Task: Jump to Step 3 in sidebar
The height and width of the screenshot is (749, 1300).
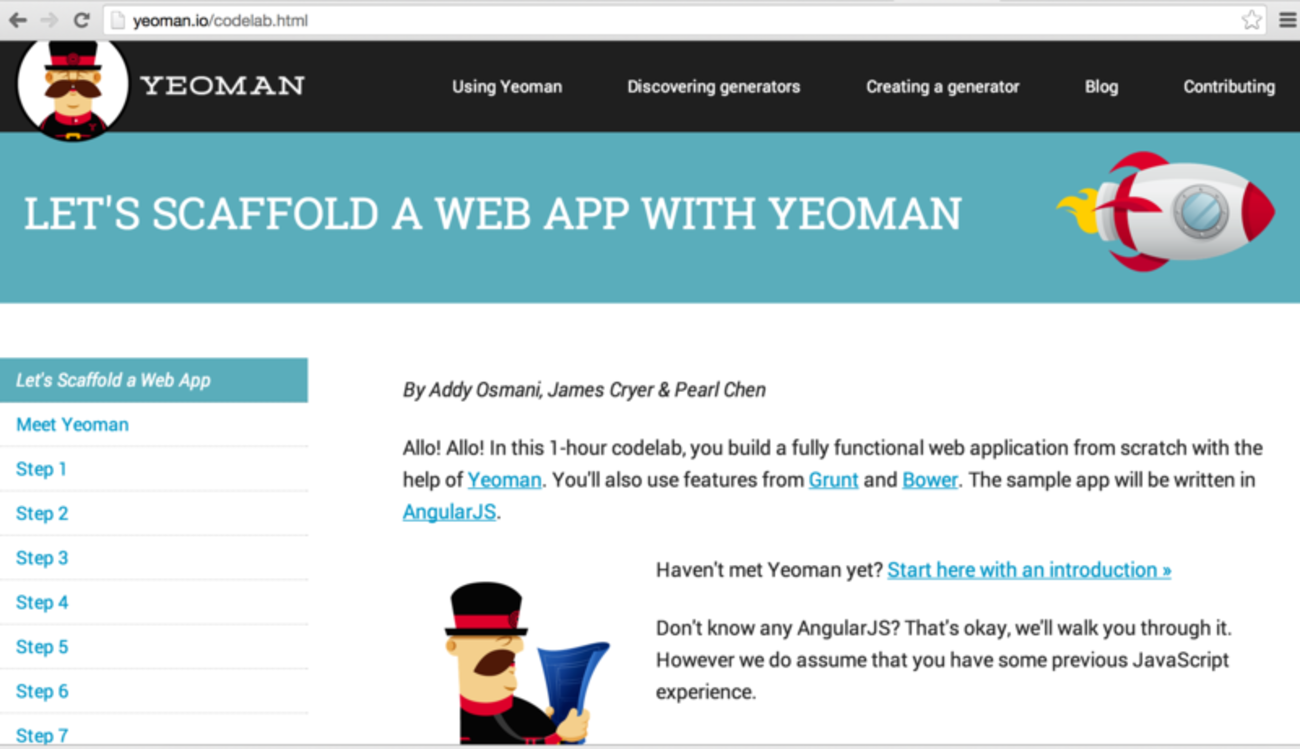Action: coord(42,558)
